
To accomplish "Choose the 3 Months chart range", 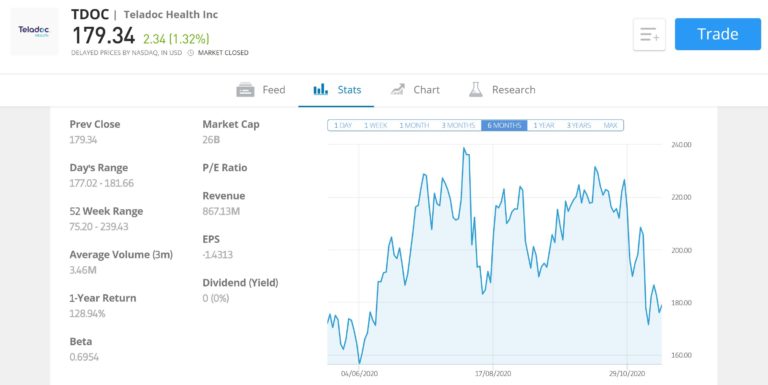I will coord(458,125).
